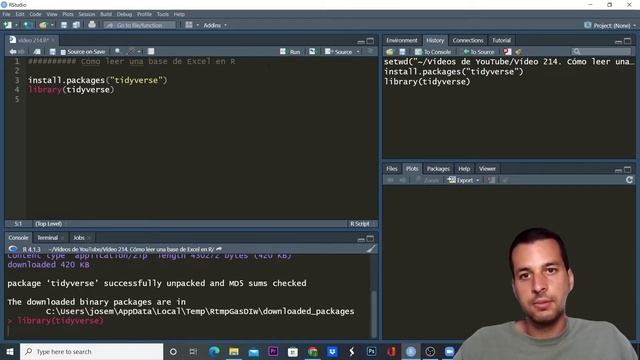This screenshot has width=640, height=360.
Task: Open the Addins dropdown
Action: click(x=215, y=25)
